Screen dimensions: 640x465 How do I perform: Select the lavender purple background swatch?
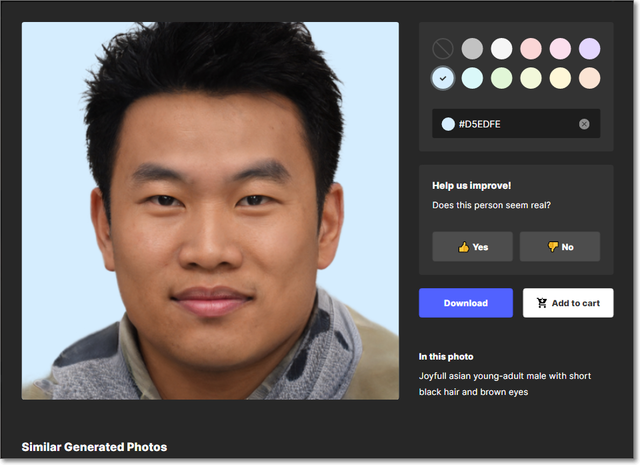click(x=590, y=48)
